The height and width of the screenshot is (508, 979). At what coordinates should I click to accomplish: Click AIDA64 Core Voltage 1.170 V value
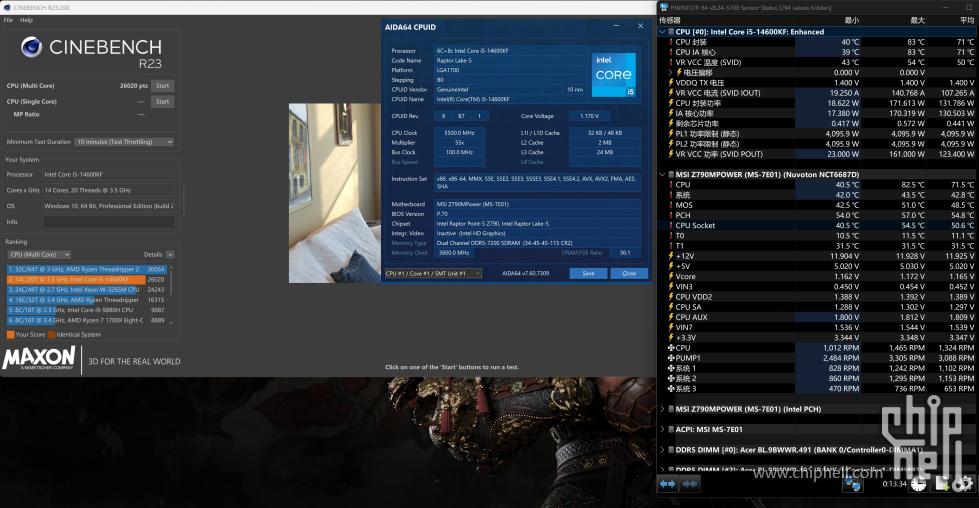click(x=589, y=116)
